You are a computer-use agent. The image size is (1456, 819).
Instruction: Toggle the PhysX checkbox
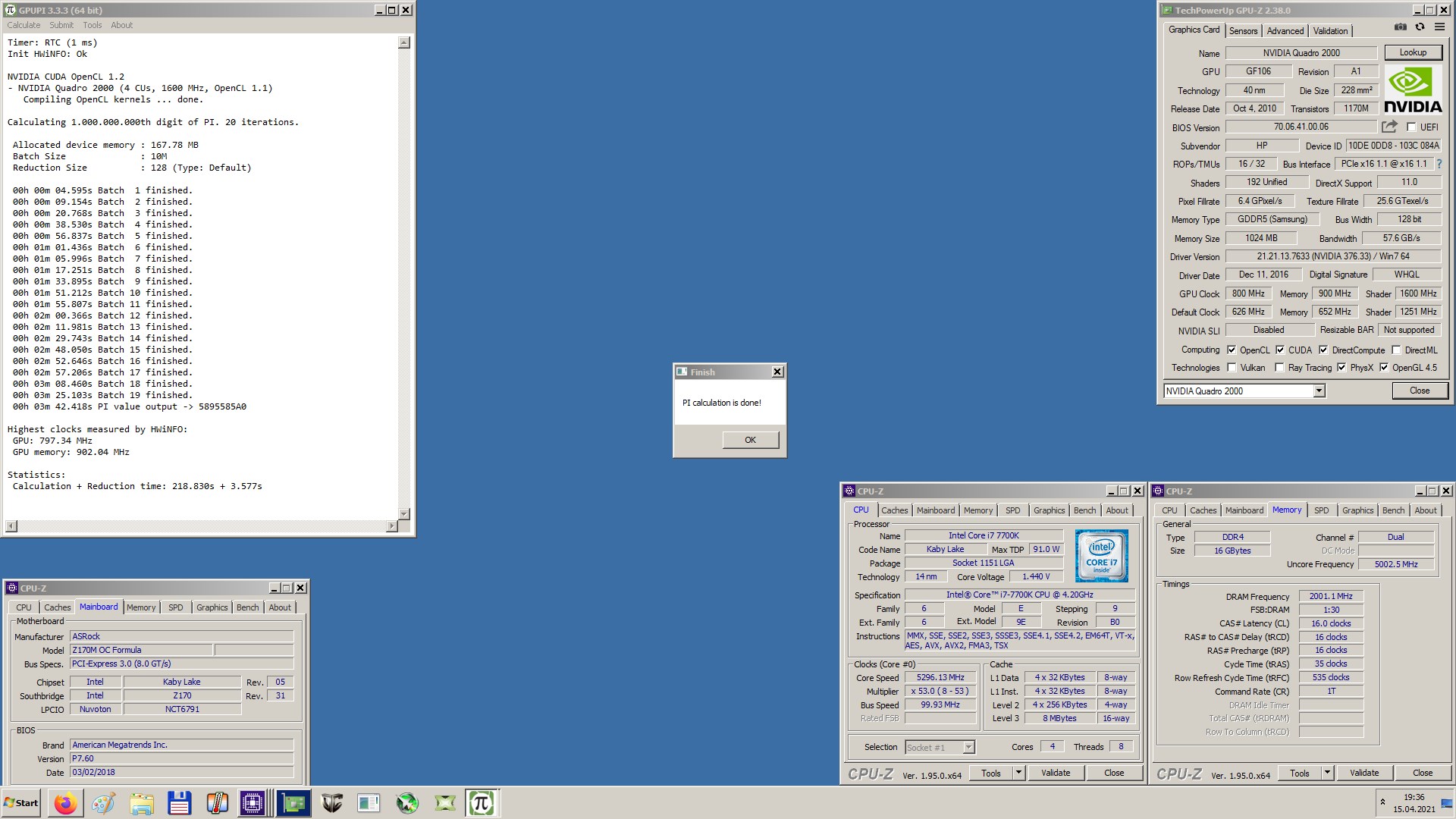1341,368
